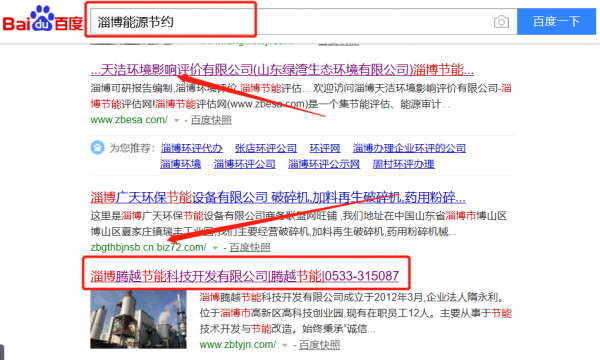Viewport: 600px width, 360px height.
Task: Expand the dropdown arrow next to www.zbtyjn.com
Action: pos(284,345)
